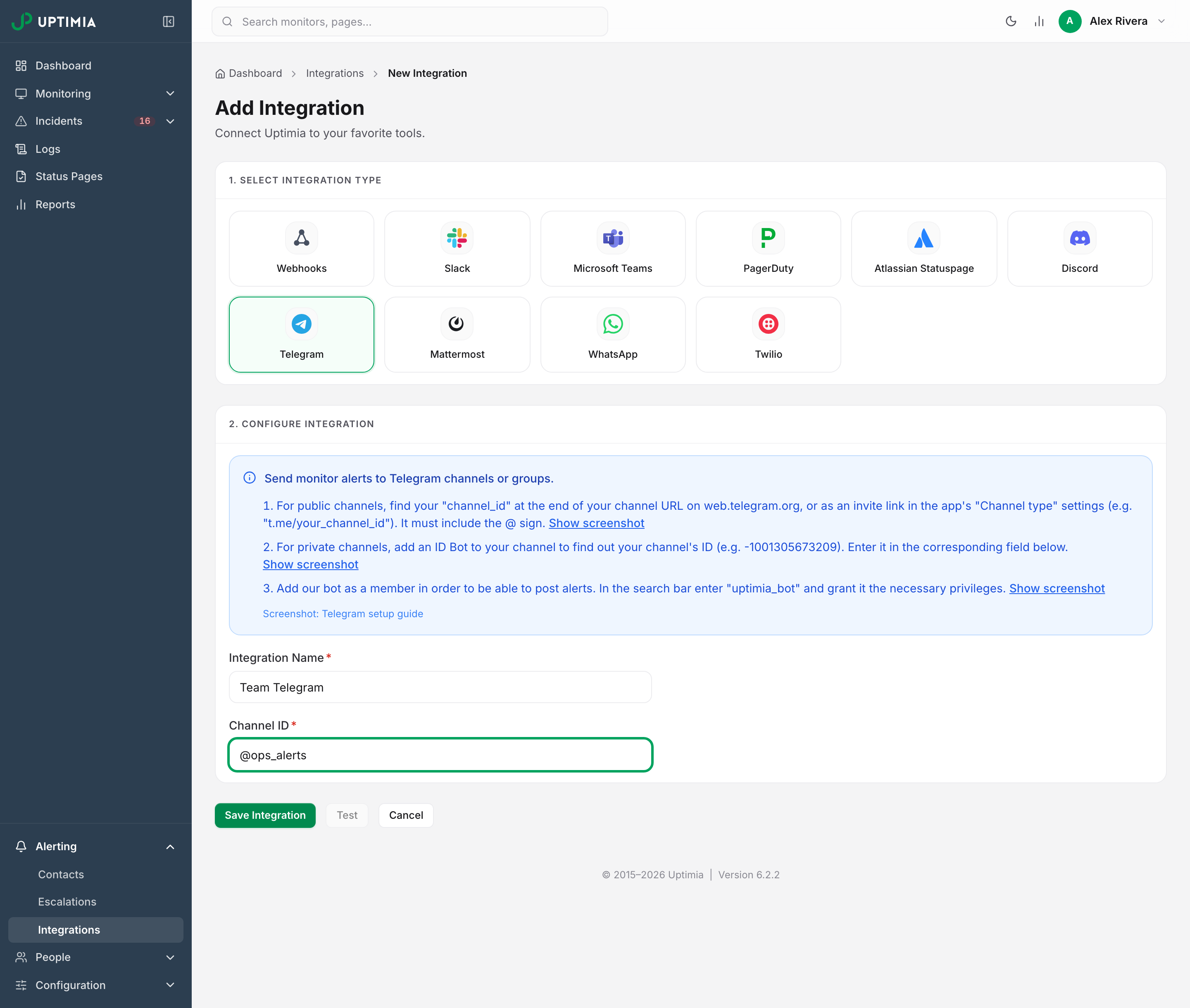Click the Channel ID input field
Image resolution: width=1190 pixels, height=1008 pixels.
pos(440,755)
